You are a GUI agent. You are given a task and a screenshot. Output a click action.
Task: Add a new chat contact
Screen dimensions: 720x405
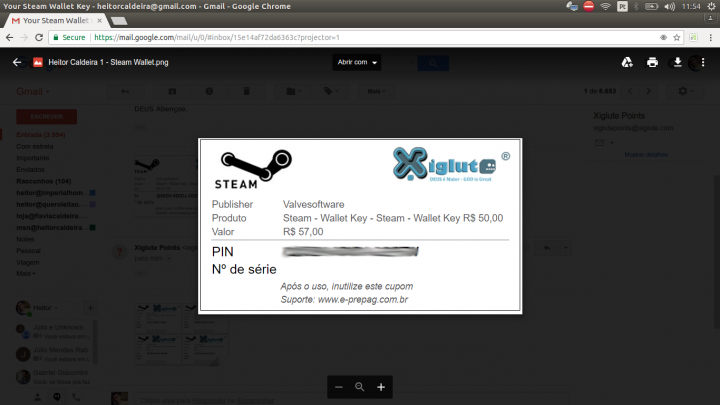(90, 308)
